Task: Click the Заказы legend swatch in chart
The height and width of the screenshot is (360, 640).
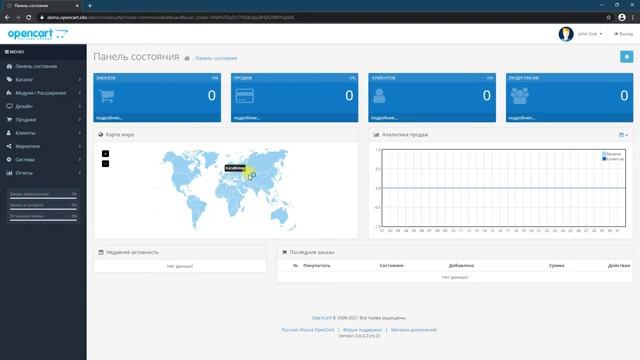Action: [x=604, y=154]
